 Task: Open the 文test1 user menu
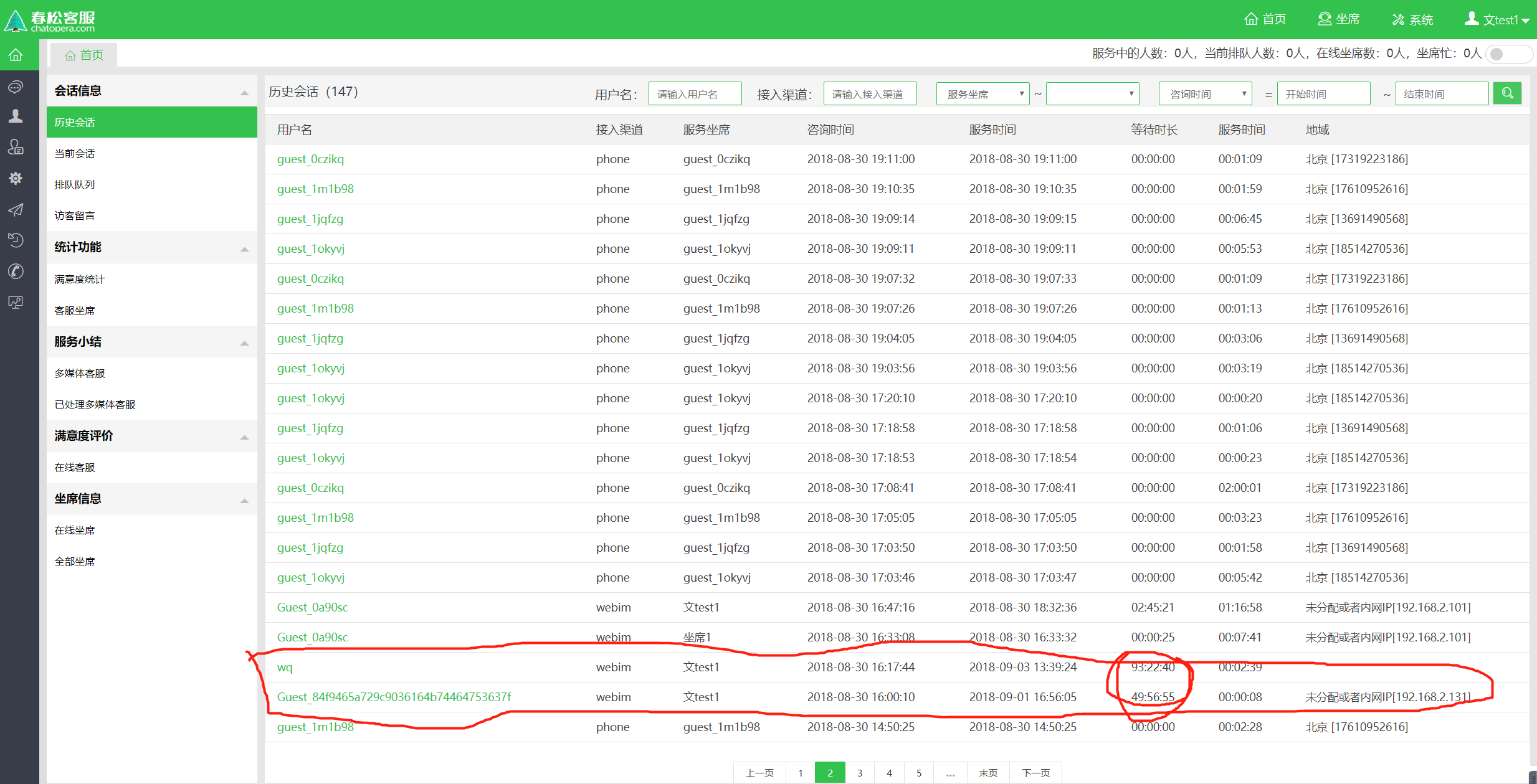click(x=1497, y=19)
